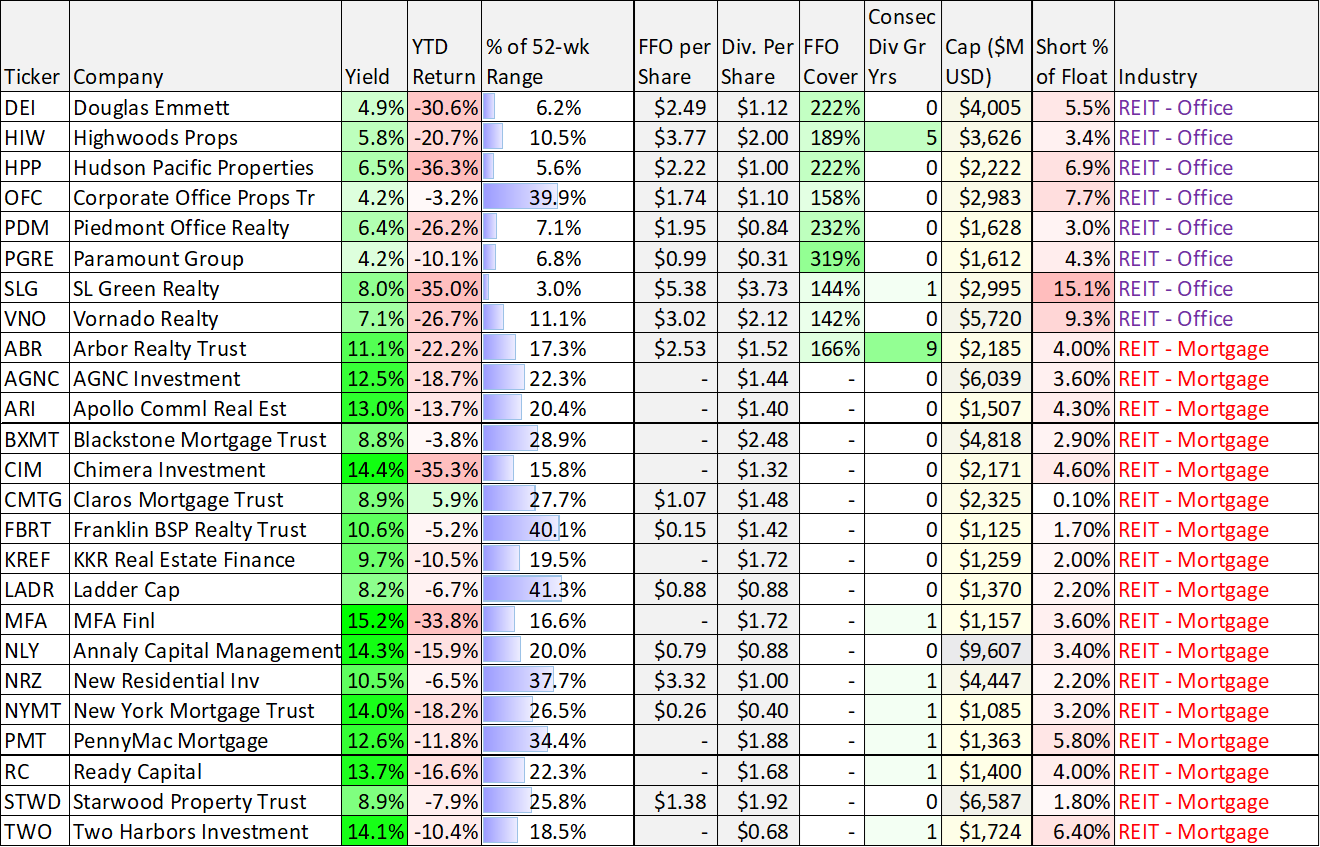1320x847 pixels.
Task: Select the NYMT ticker cell
Action: 34,711
